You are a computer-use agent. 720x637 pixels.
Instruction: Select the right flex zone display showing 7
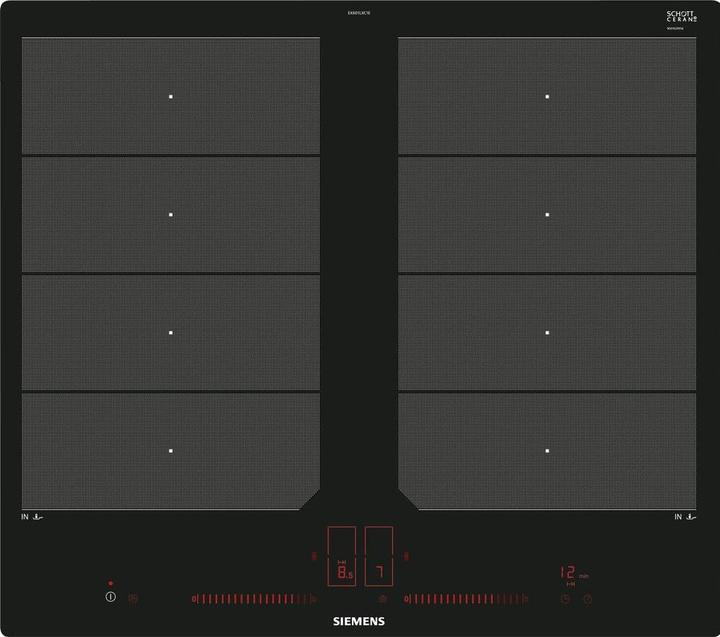379,557
